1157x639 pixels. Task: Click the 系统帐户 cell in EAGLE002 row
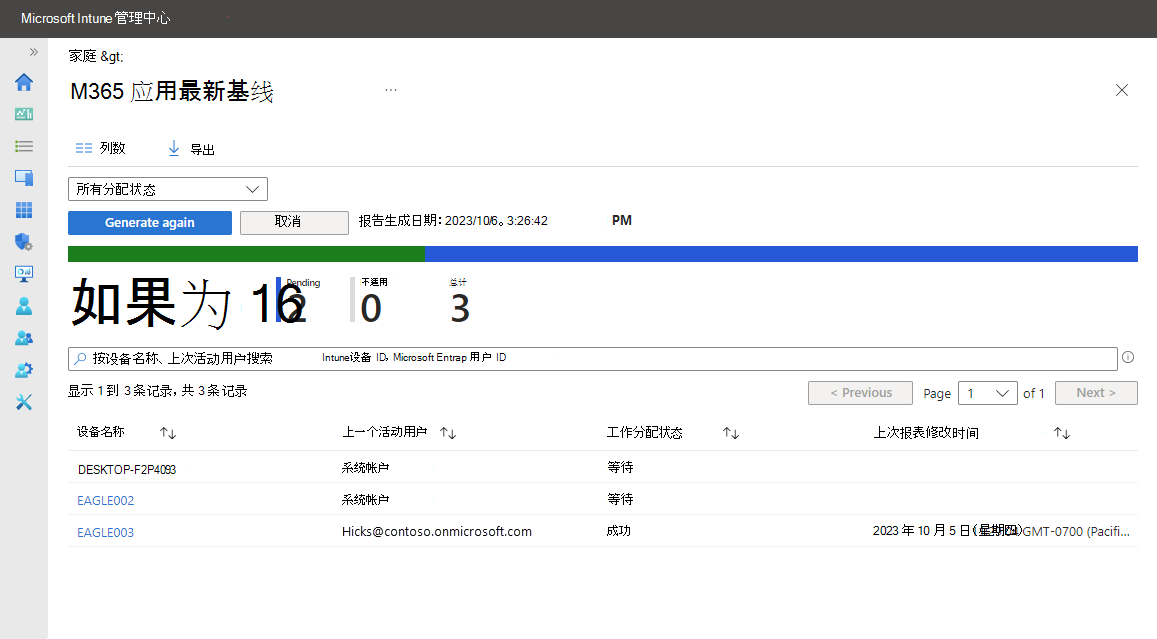pyautogui.click(x=365, y=500)
